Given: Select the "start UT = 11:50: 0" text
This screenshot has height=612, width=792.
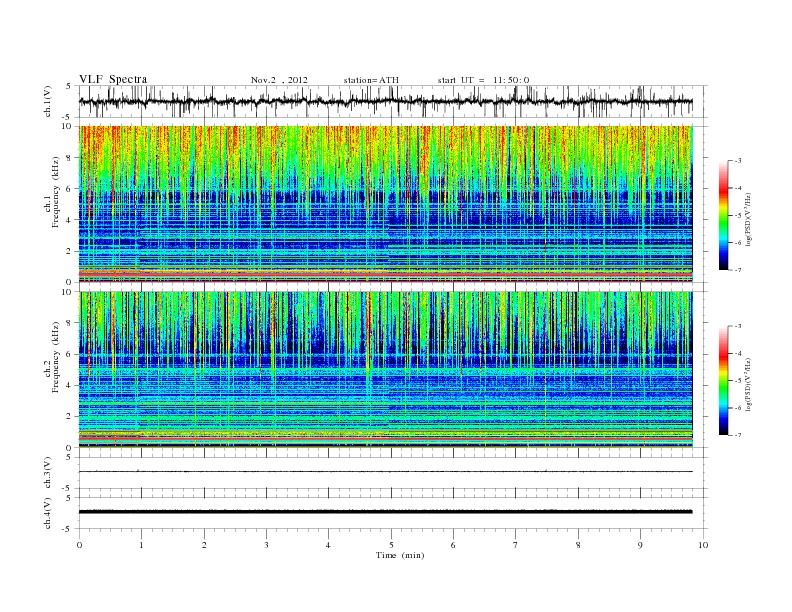Looking at the screenshot, I should click(483, 80).
